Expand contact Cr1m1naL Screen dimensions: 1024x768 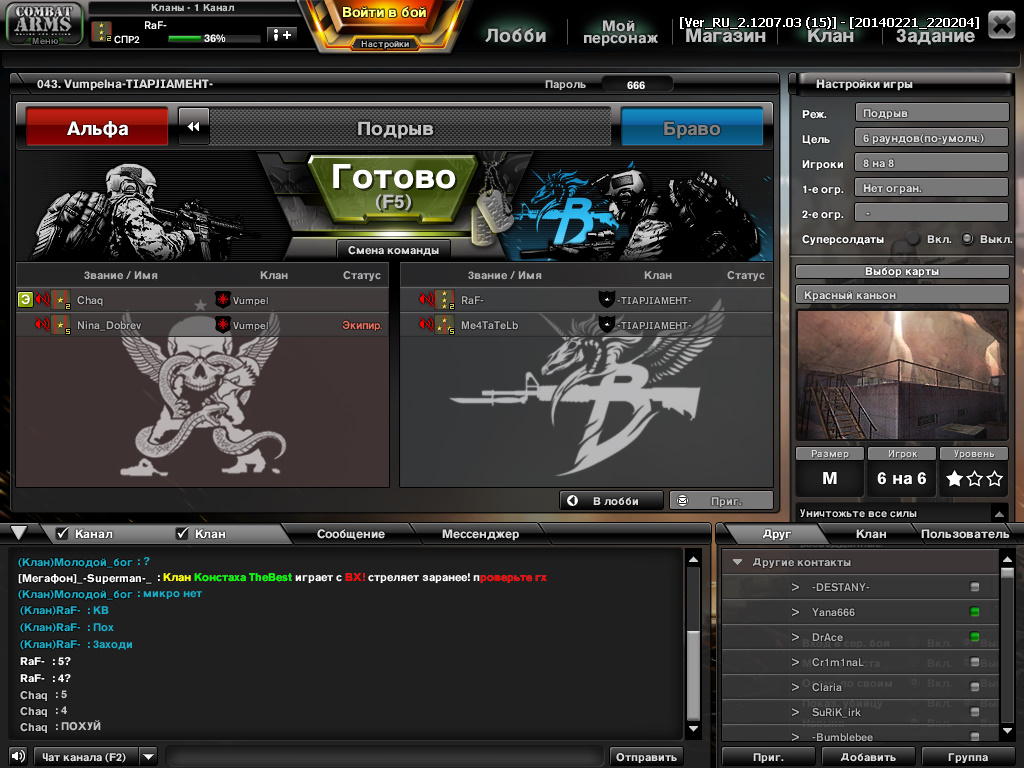tap(795, 662)
